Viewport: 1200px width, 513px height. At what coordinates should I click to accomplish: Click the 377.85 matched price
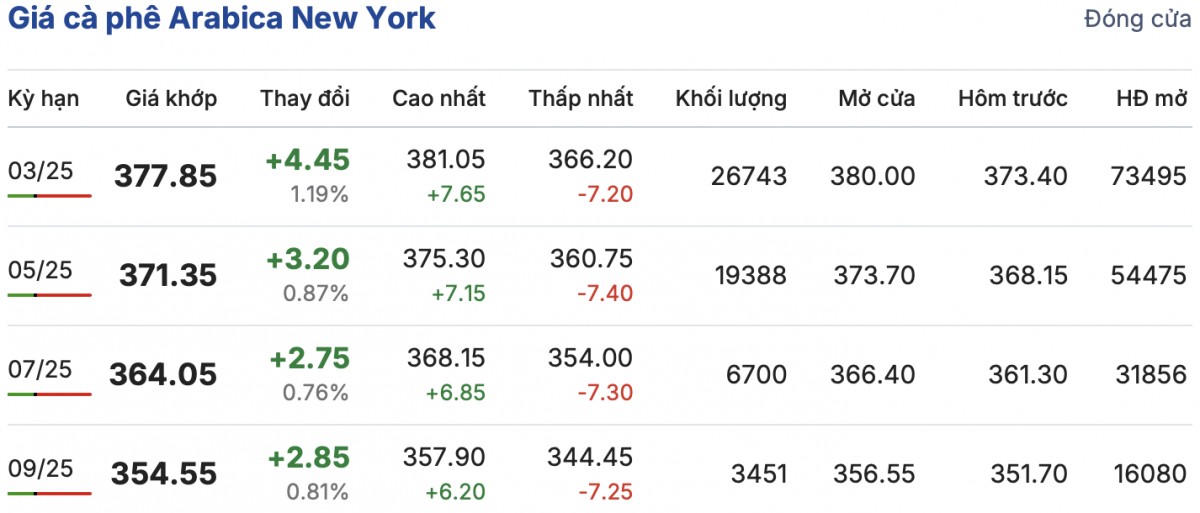click(166, 177)
